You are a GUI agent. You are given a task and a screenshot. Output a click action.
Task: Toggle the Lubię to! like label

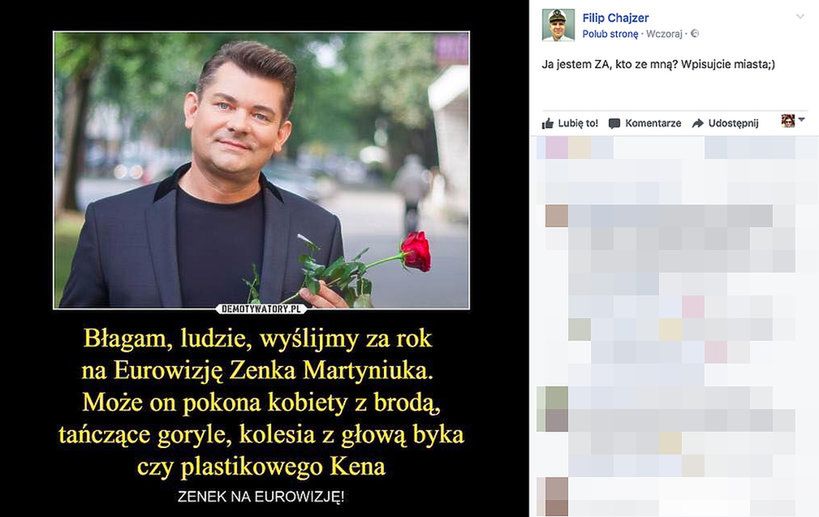578,123
